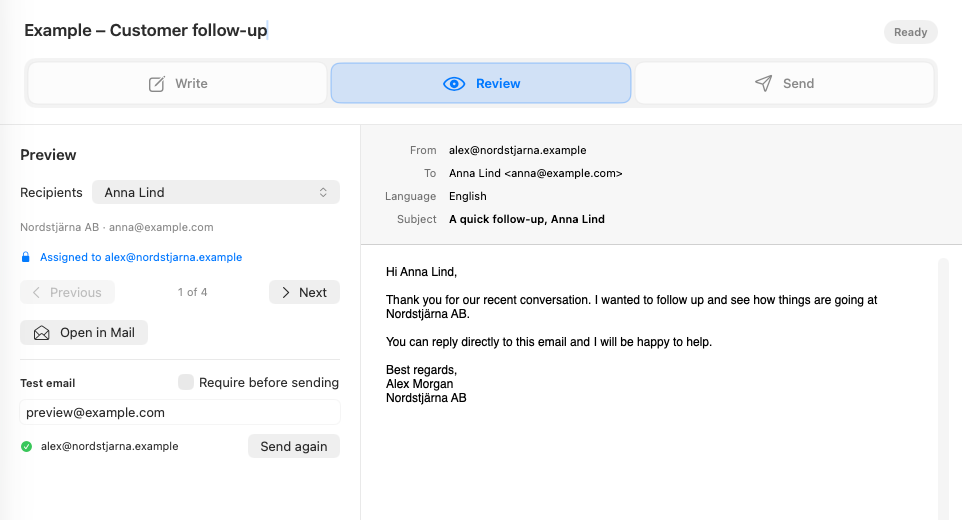
Task: Click the Language value English
Action: 468,196
